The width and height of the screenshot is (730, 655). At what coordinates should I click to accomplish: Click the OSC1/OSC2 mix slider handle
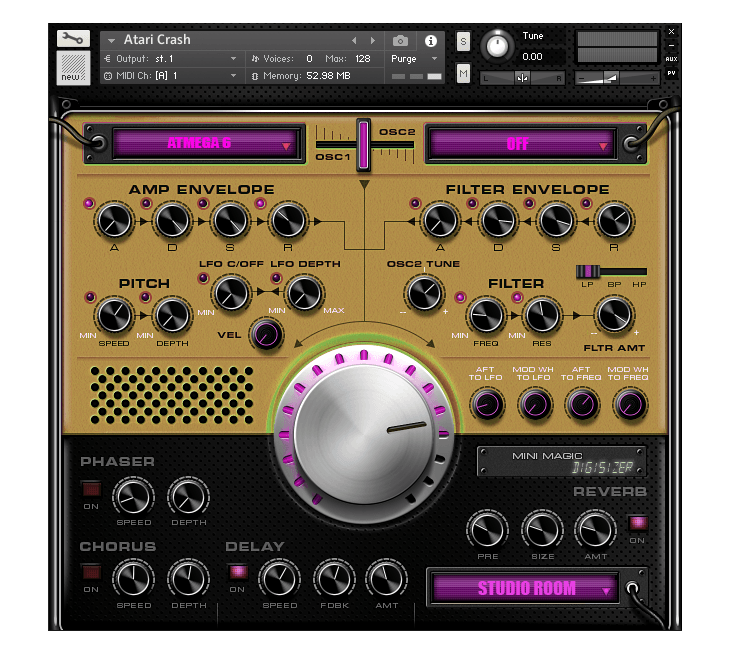click(x=364, y=143)
